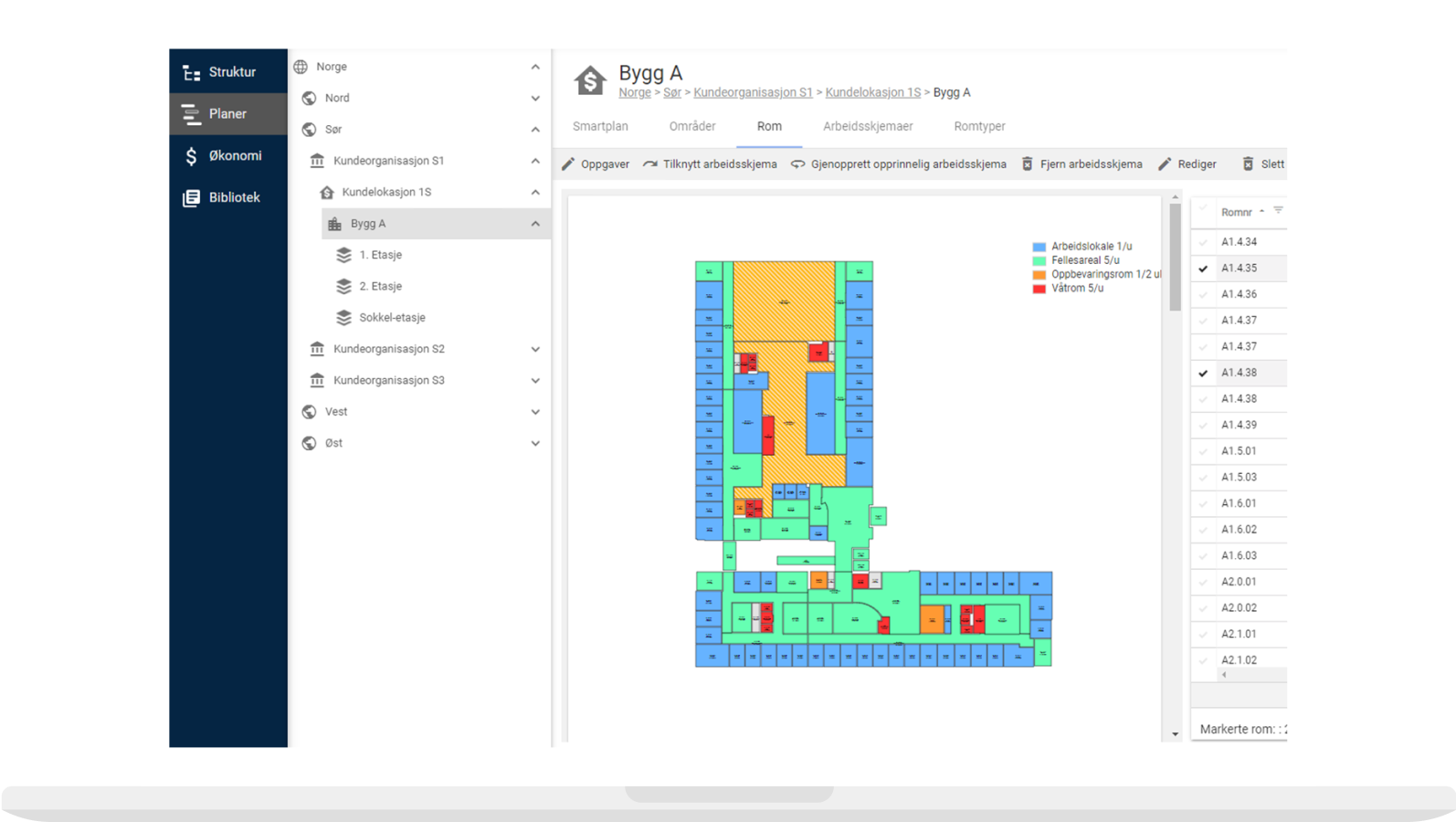Viewport: 1456px width, 822px height.
Task: Click the Rediger button in toolbar
Action: (1187, 164)
